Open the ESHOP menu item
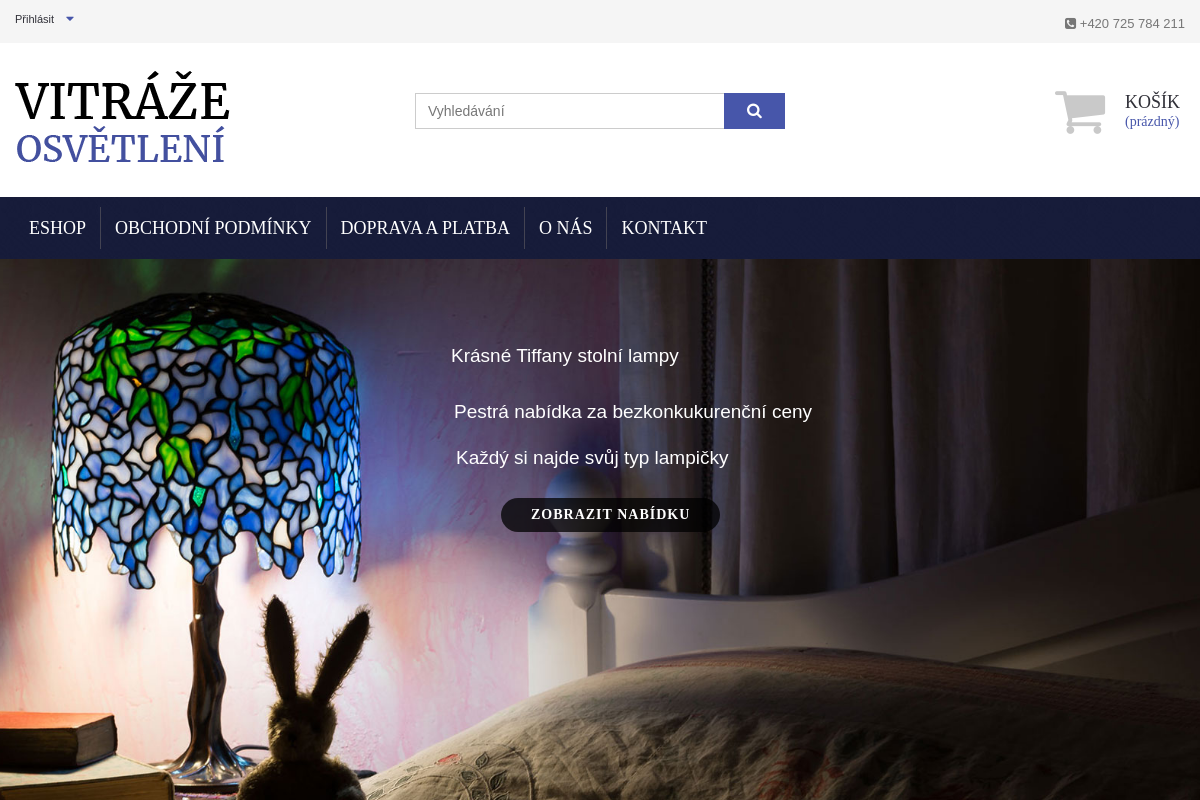This screenshot has width=1200, height=800. tap(57, 228)
